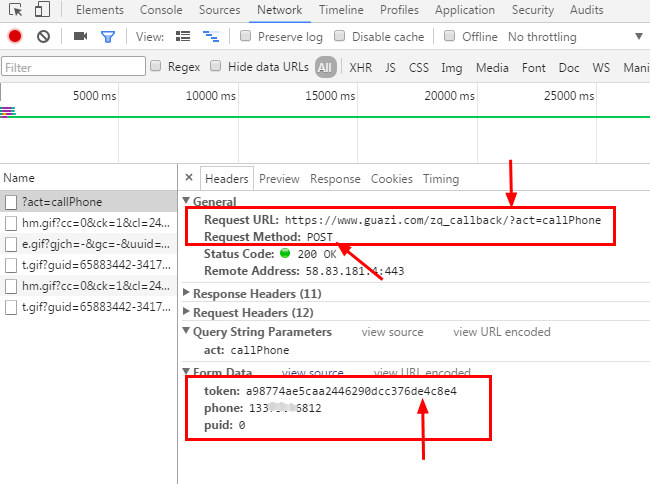Enable the Preserve log checkbox

246,37
